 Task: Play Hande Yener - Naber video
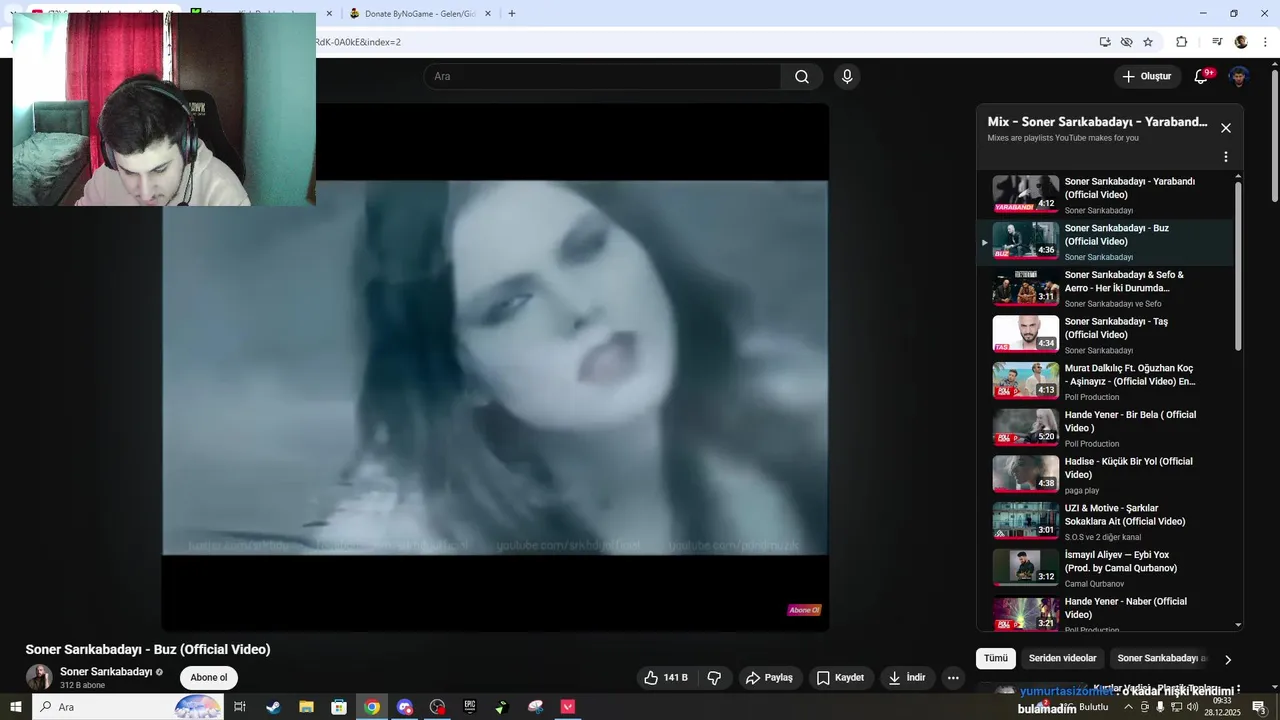[x=1105, y=614]
